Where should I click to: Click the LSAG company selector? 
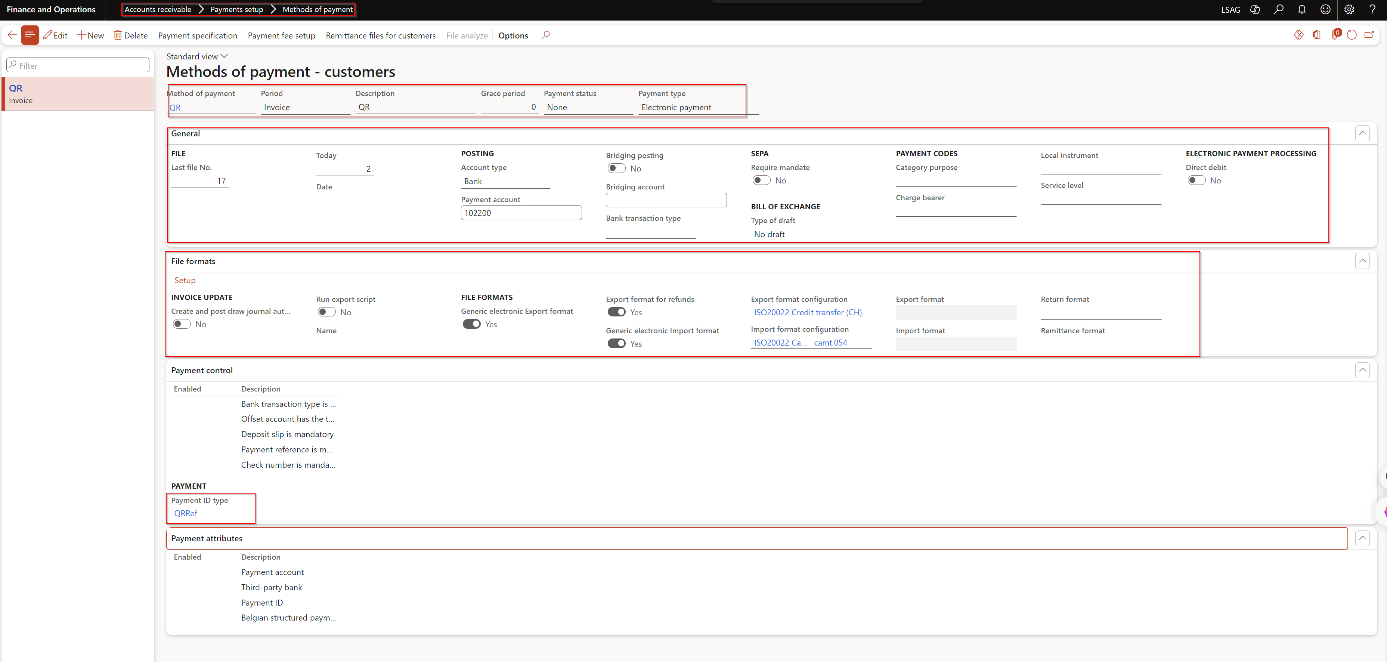click(1231, 10)
